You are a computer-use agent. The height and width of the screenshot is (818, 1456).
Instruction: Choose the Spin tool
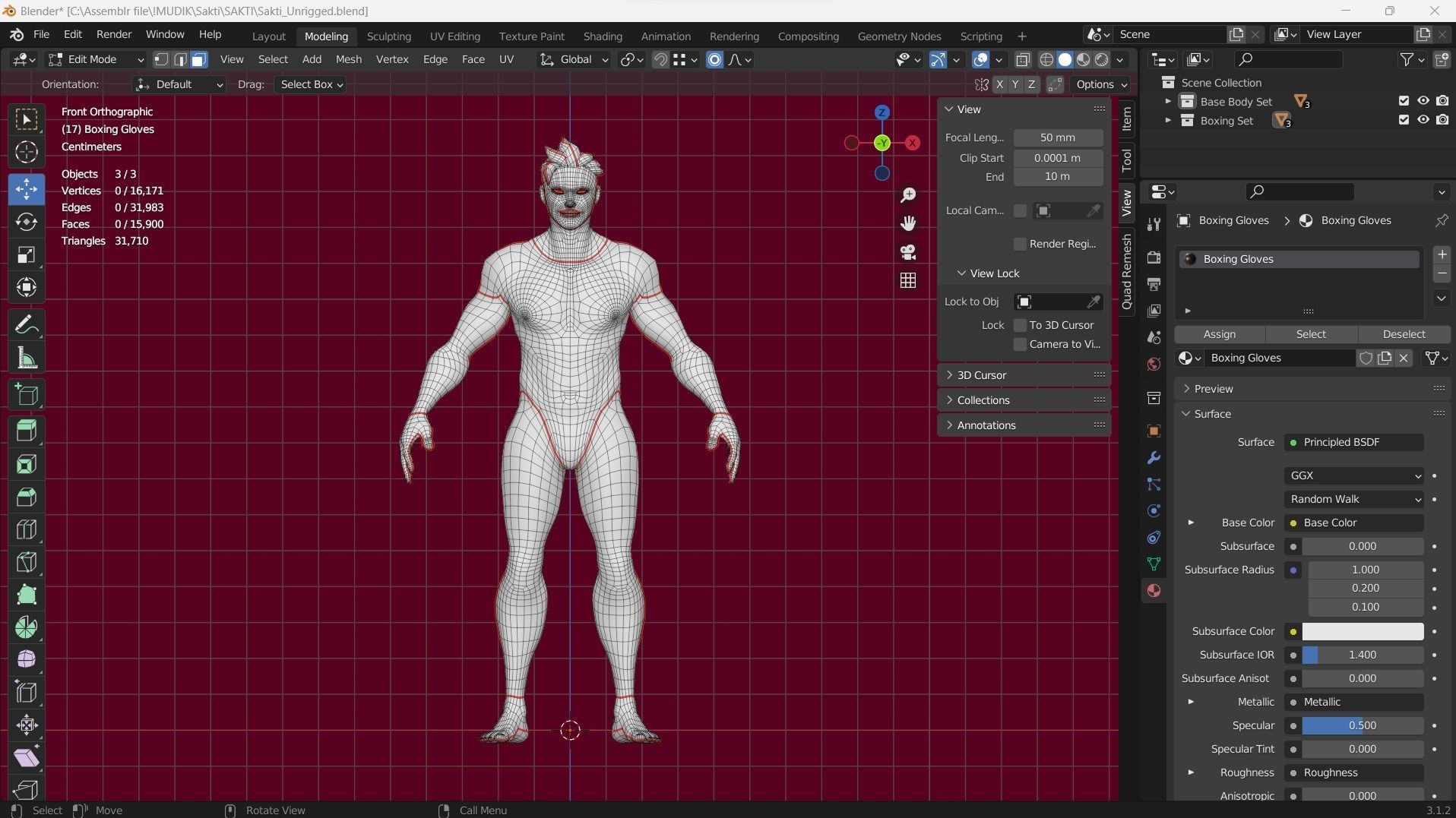(27, 627)
